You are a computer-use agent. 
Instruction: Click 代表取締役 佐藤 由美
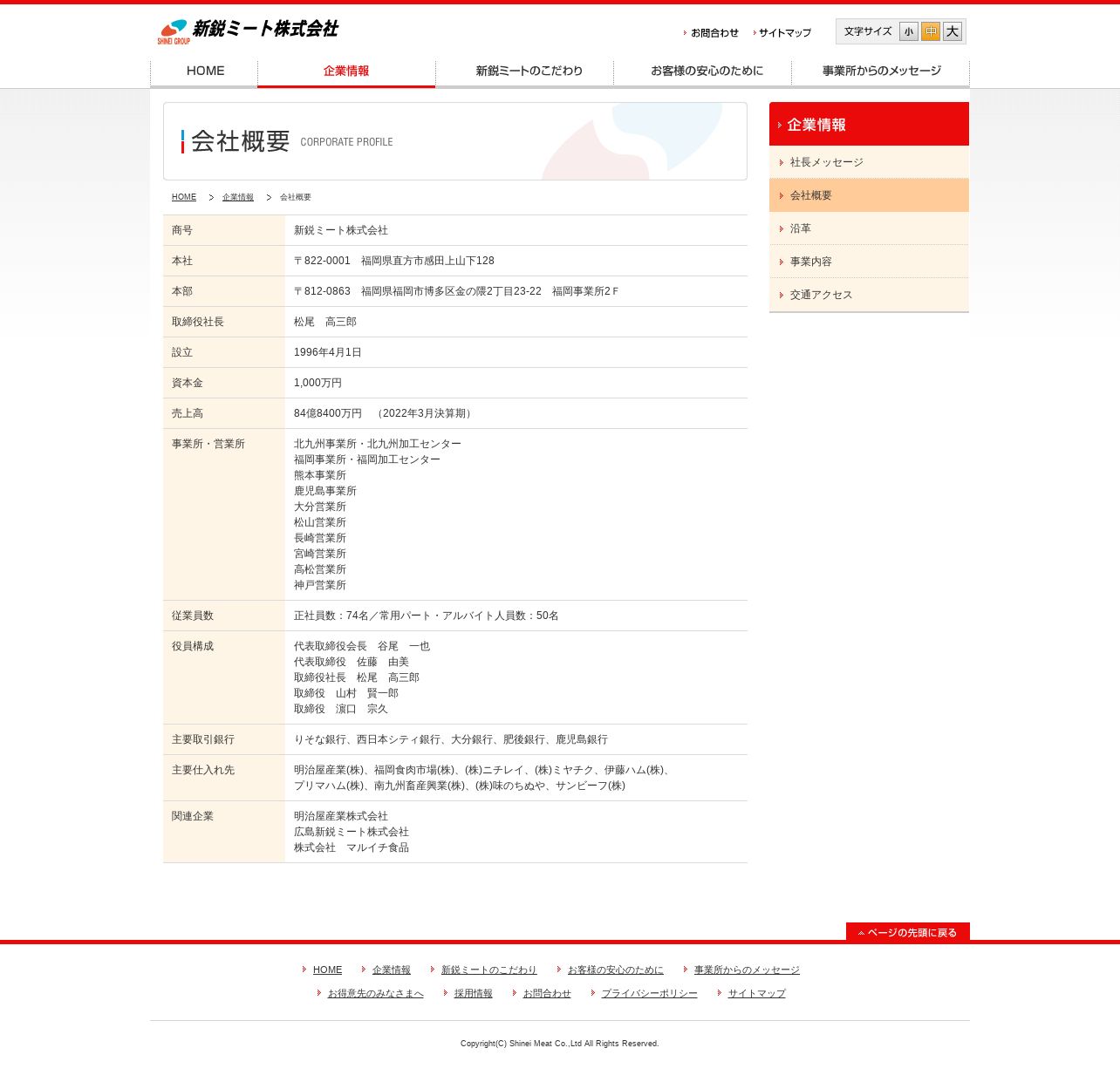pyautogui.click(x=352, y=662)
